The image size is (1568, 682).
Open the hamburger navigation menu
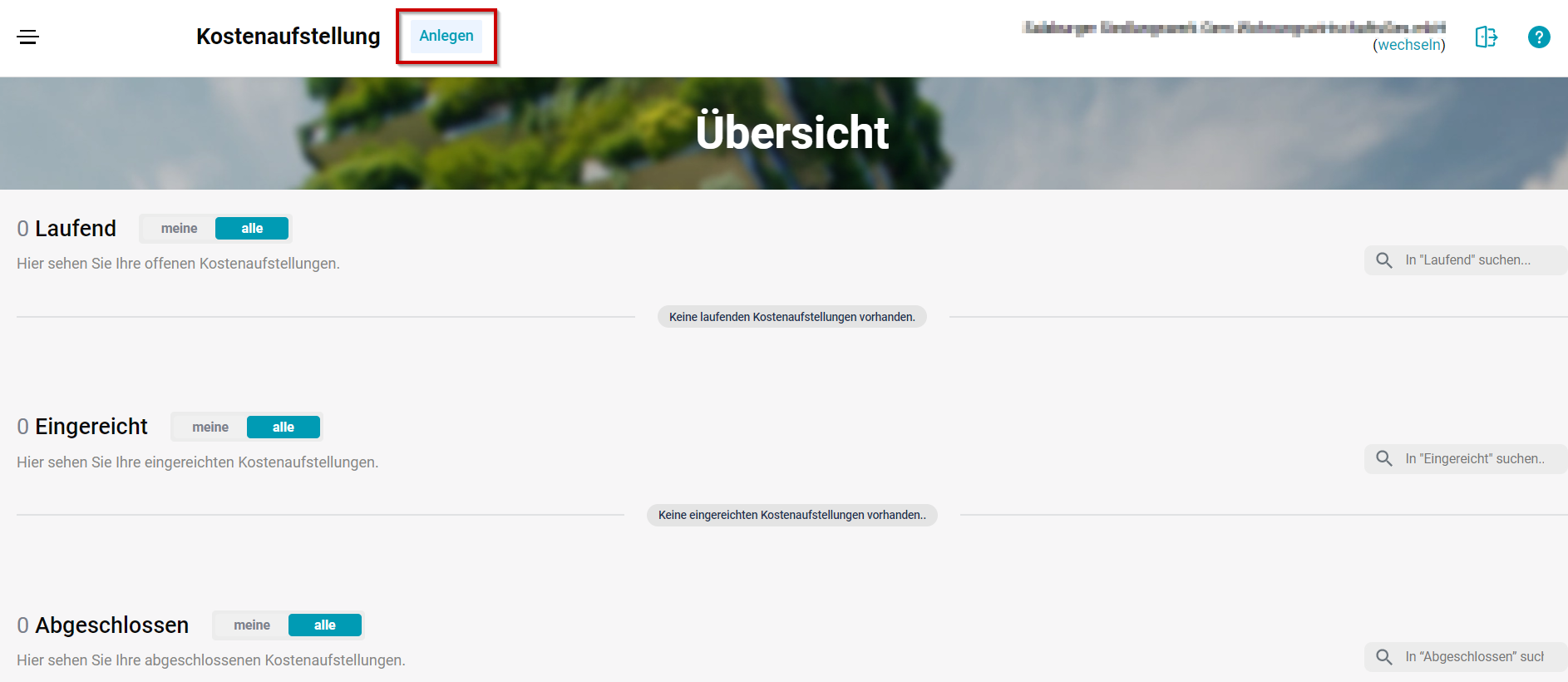click(28, 37)
